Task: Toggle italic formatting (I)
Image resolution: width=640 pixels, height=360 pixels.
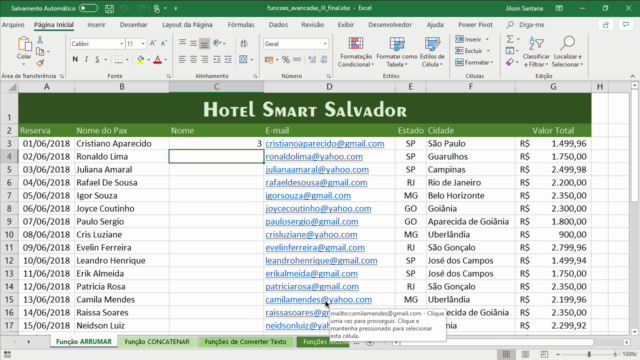Action: point(86,60)
